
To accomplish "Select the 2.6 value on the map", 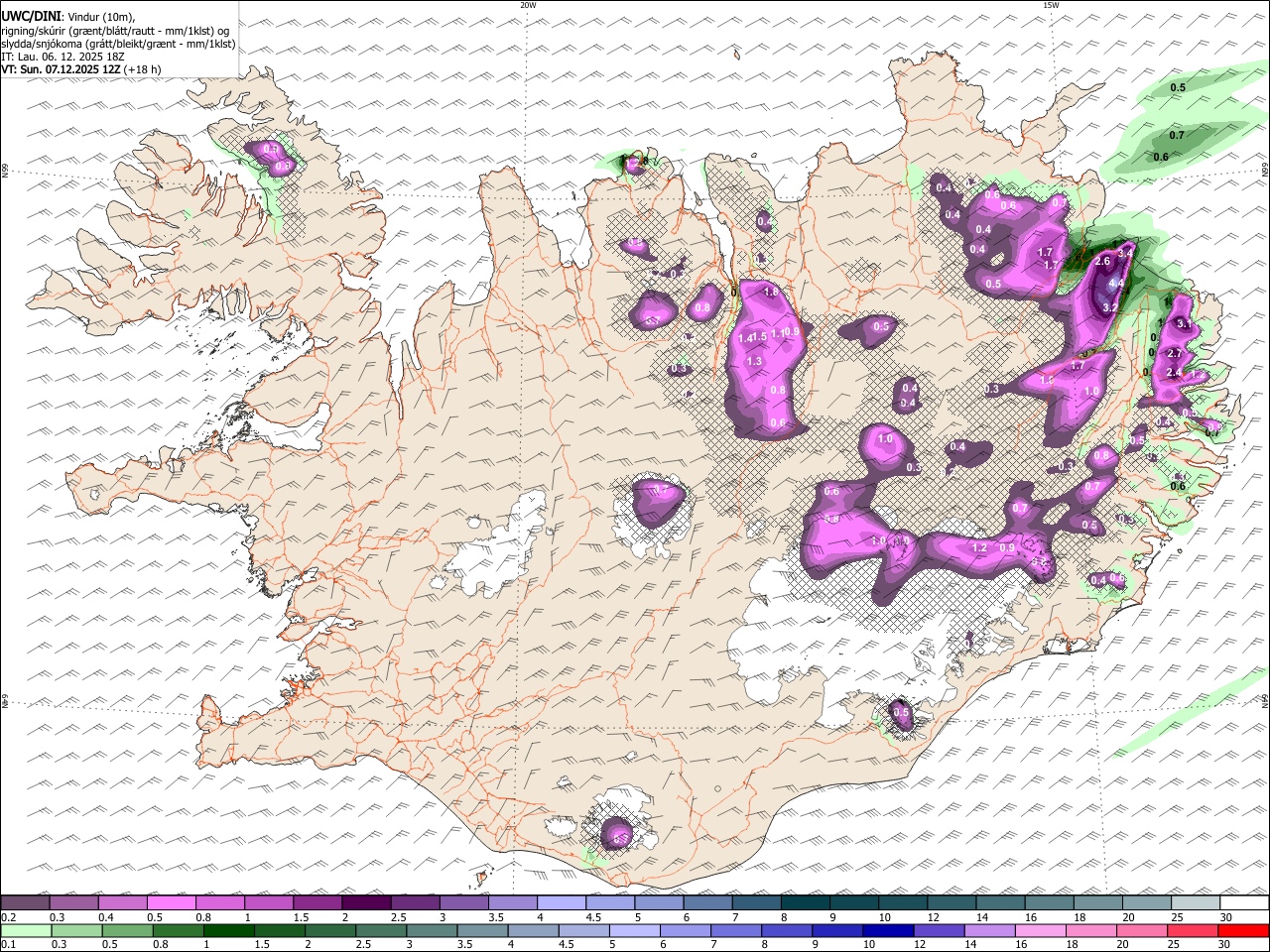I will pyautogui.click(x=1102, y=262).
